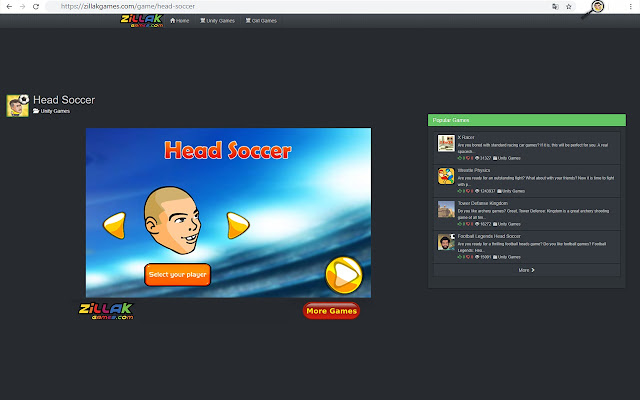640x400 pixels.
Task: Click the red More Games button
Action: (x=331, y=311)
